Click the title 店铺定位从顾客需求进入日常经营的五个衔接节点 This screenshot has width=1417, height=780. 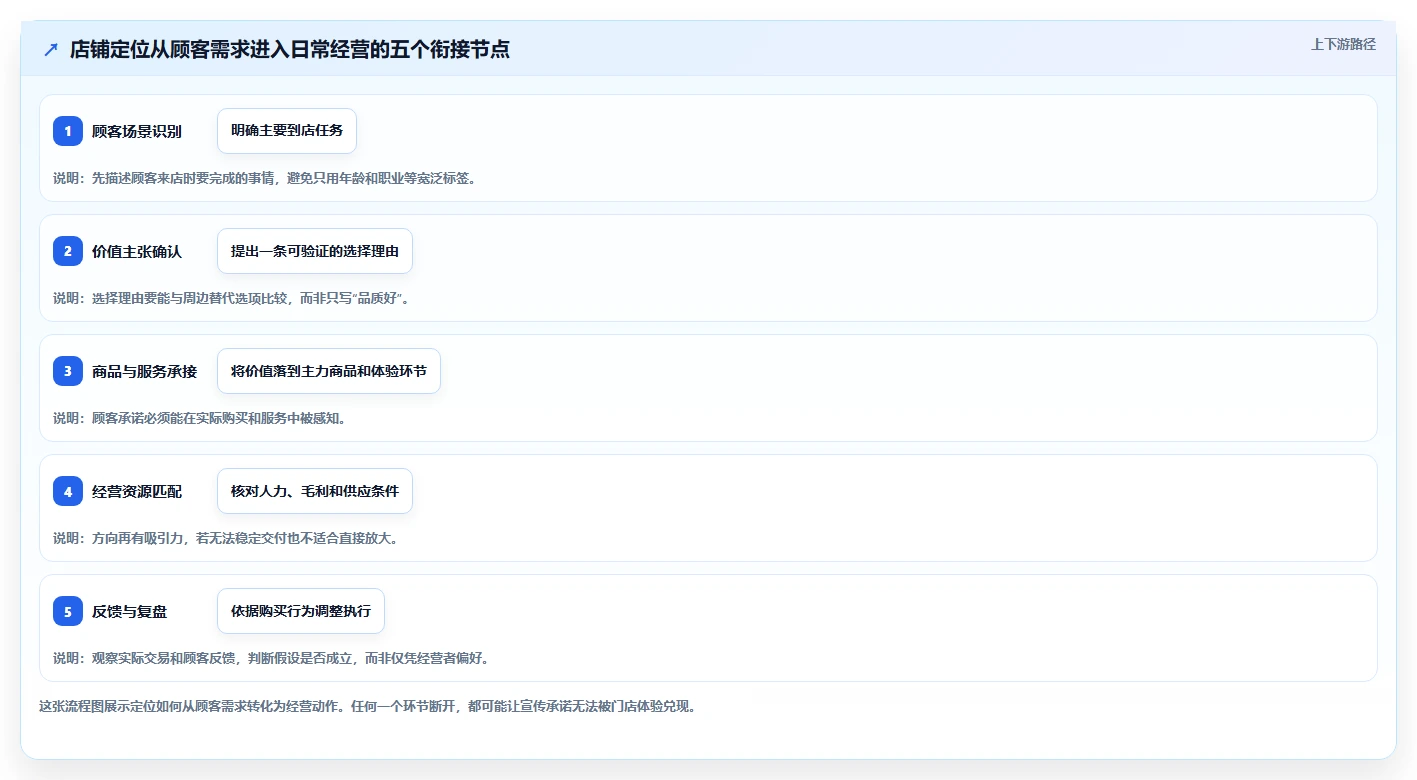(290, 49)
